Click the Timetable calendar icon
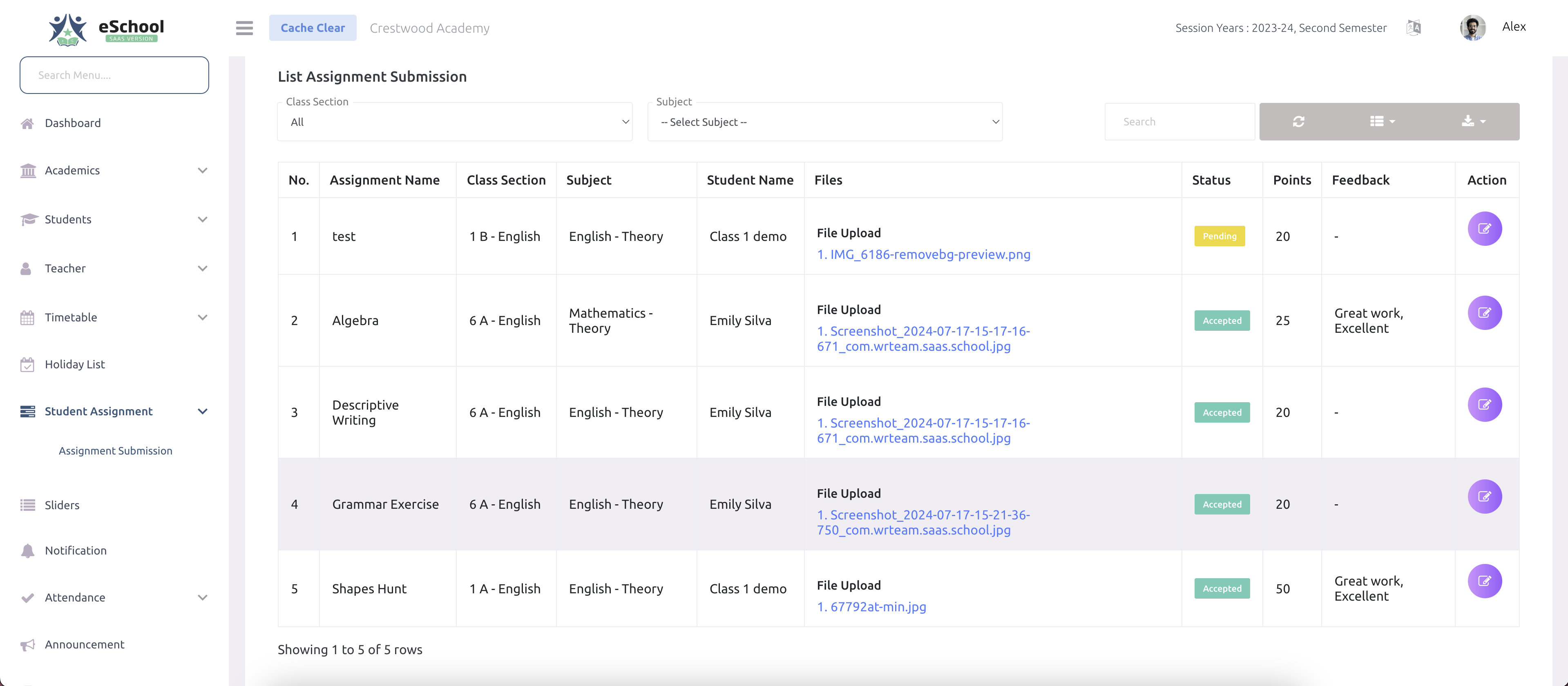 27,317
